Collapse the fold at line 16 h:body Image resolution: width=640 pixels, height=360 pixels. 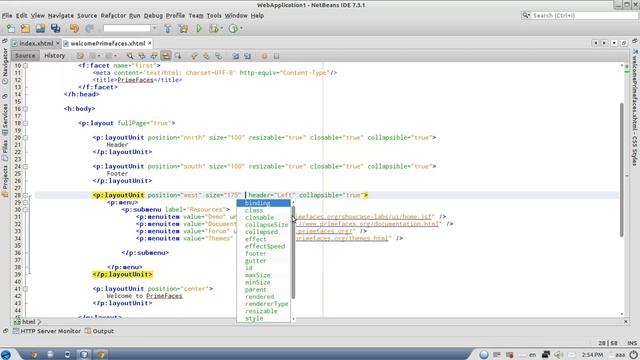[25, 109]
